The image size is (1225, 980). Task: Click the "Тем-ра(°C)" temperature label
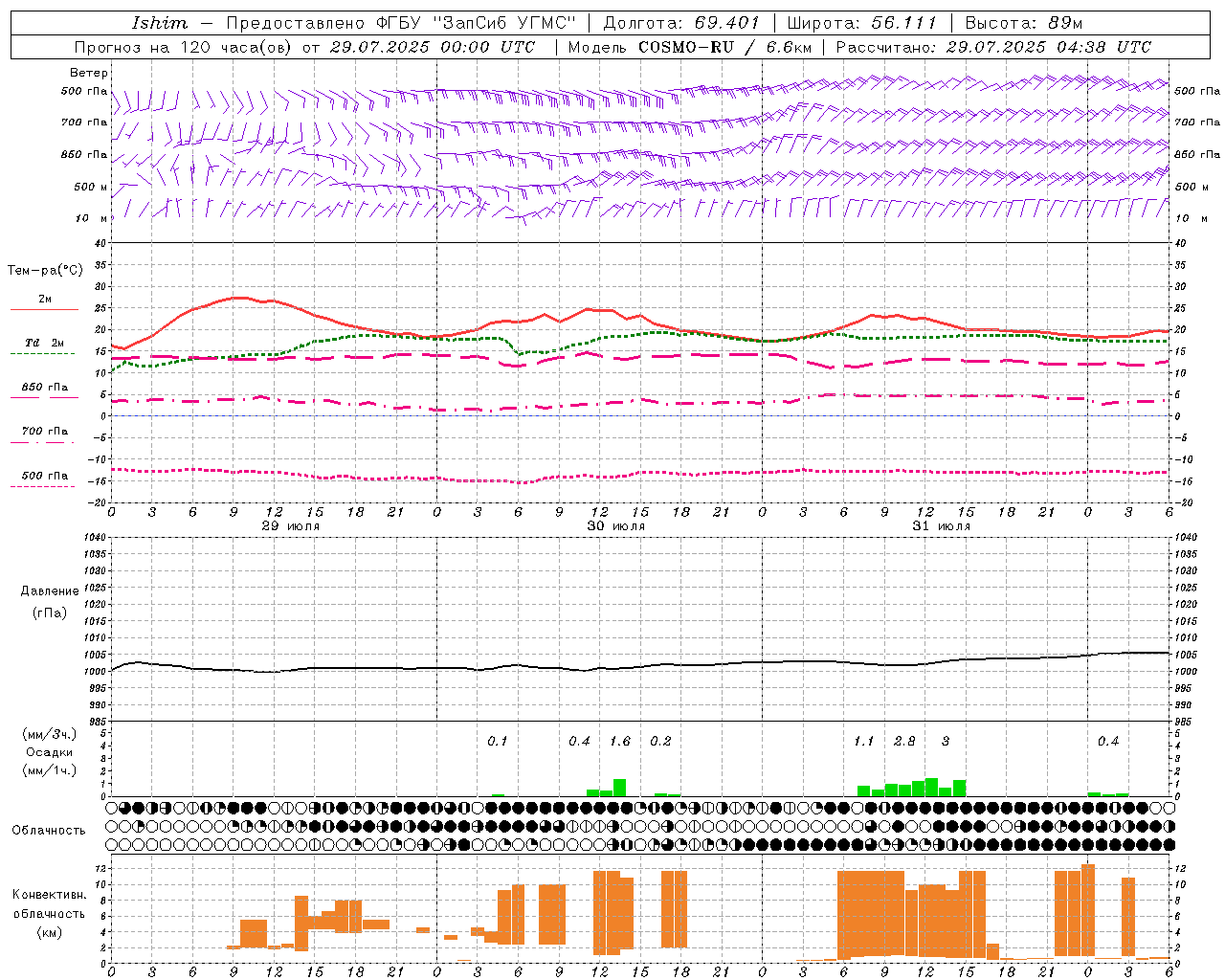click(46, 271)
